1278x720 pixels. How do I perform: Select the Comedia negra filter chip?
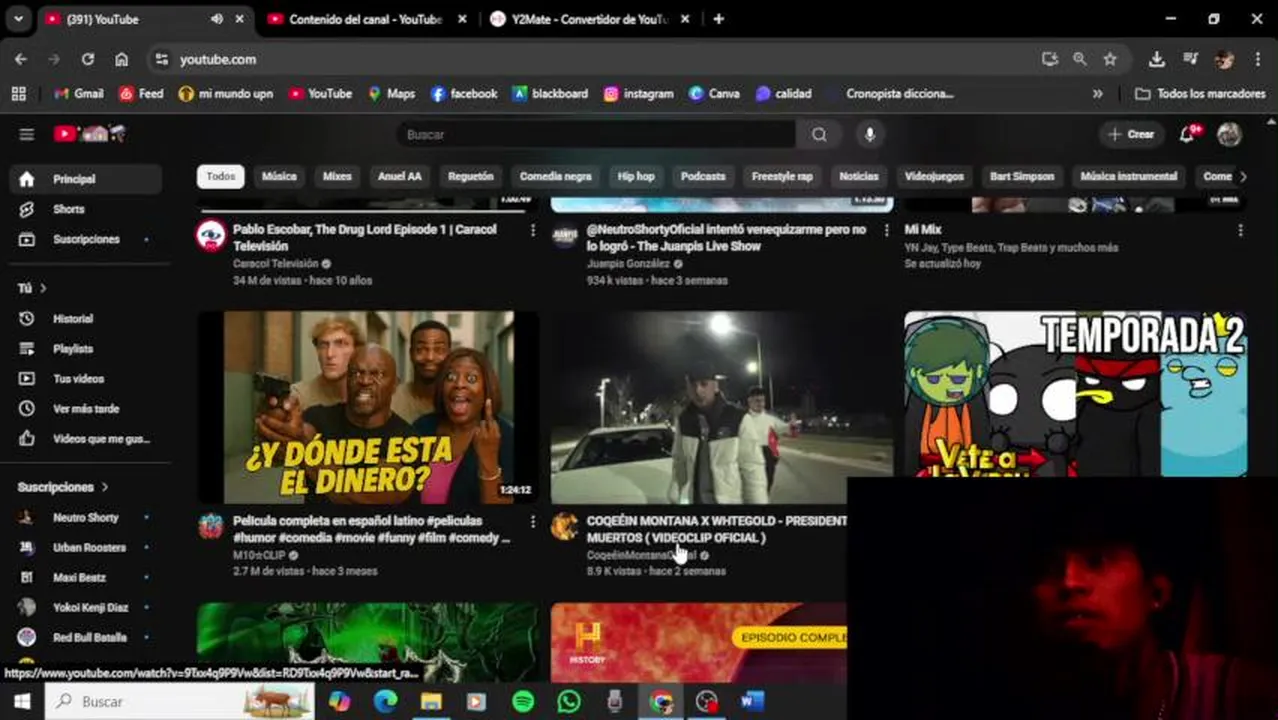point(555,176)
